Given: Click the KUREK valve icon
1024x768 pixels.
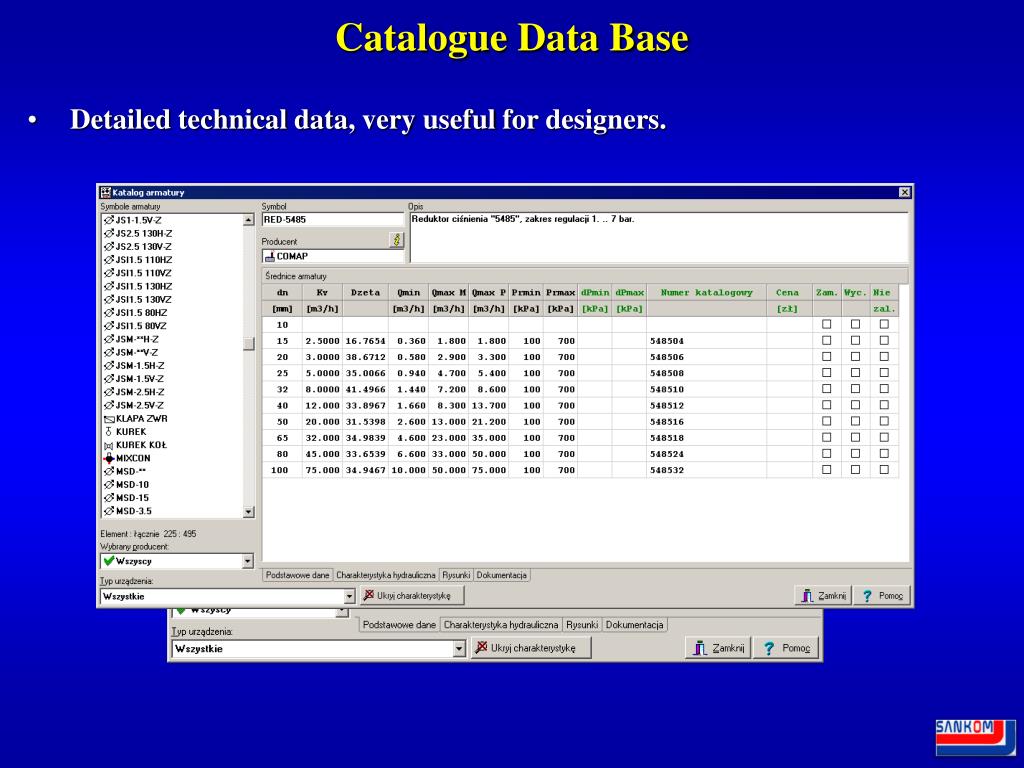Looking at the screenshot, I should tap(108, 432).
